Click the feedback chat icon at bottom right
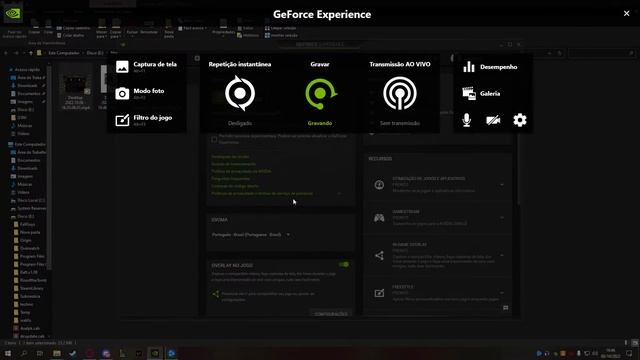 point(506,308)
